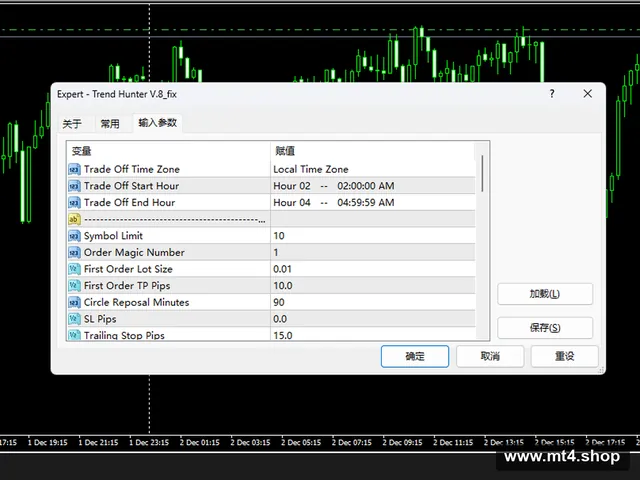640x480 pixels.
Task: Click the '2 Dec 09:15' chart time label
Action: [x=402, y=442]
